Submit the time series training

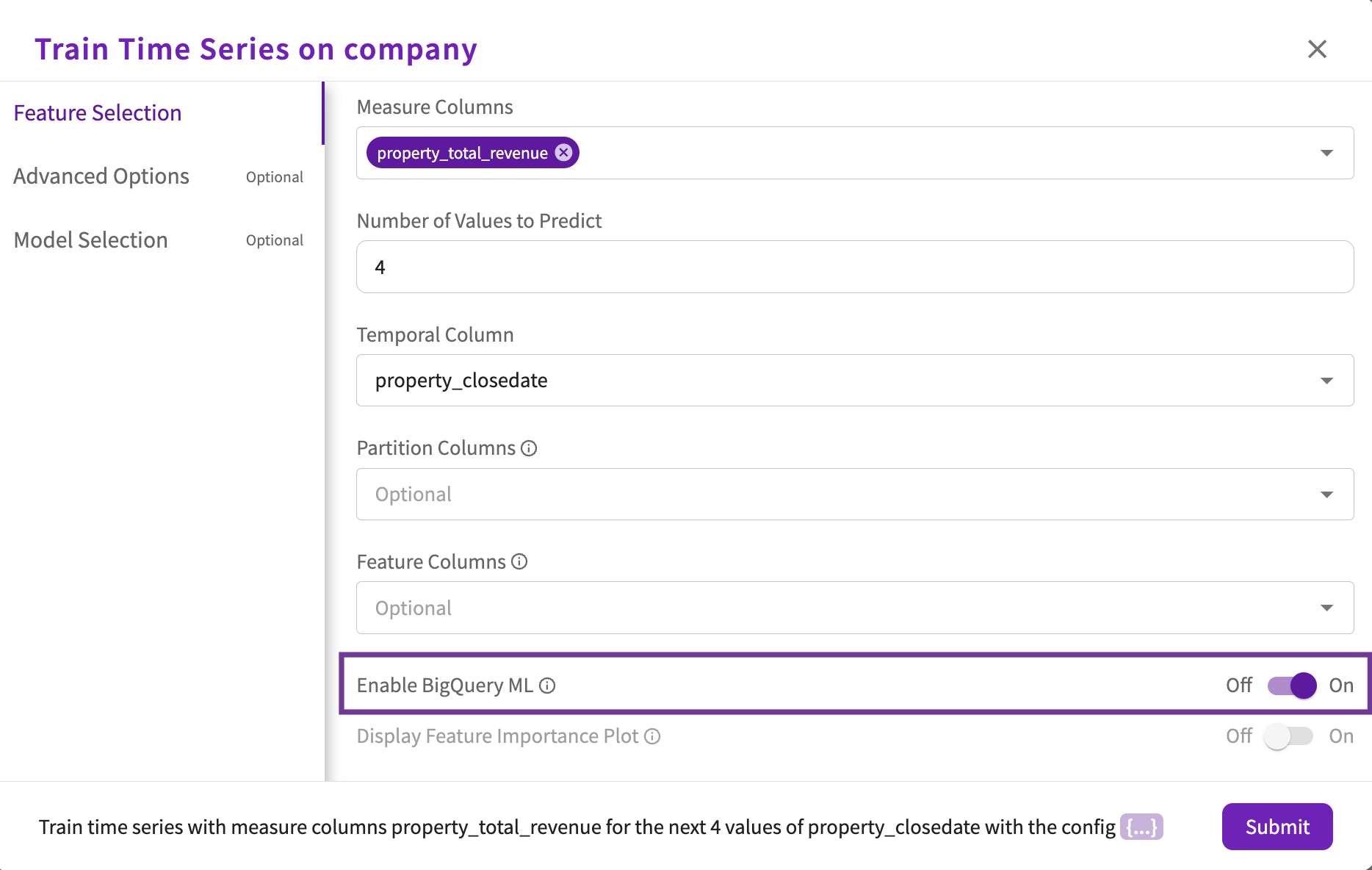[1277, 827]
